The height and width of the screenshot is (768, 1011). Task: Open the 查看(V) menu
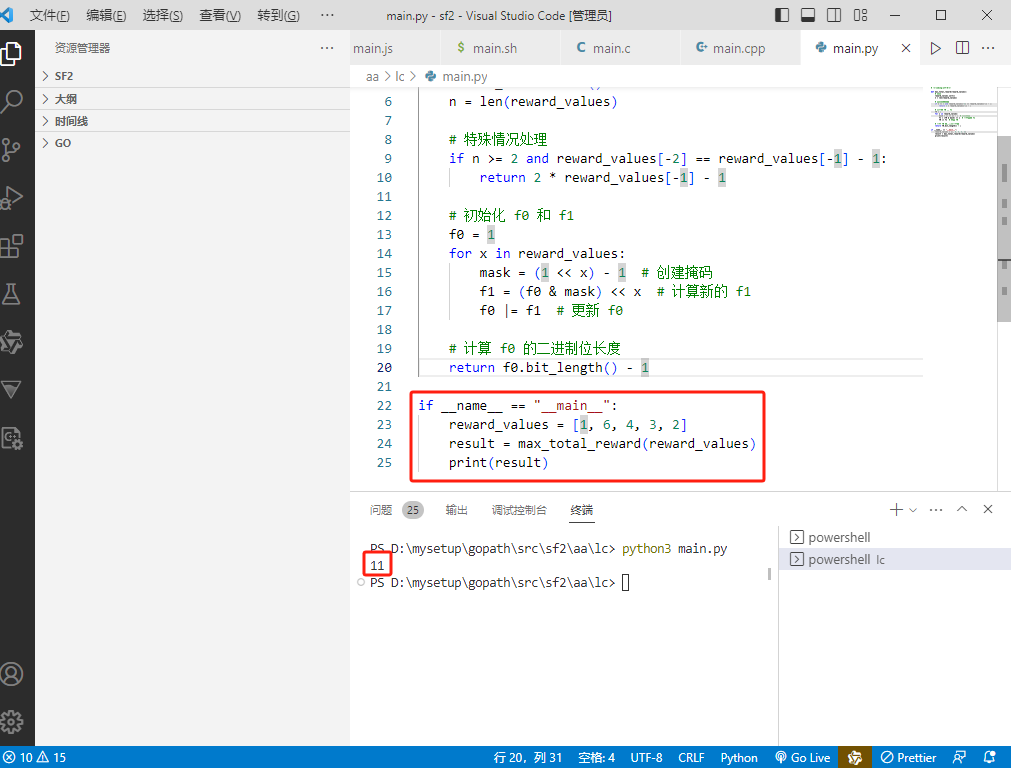pyautogui.click(x=220, y=15)
